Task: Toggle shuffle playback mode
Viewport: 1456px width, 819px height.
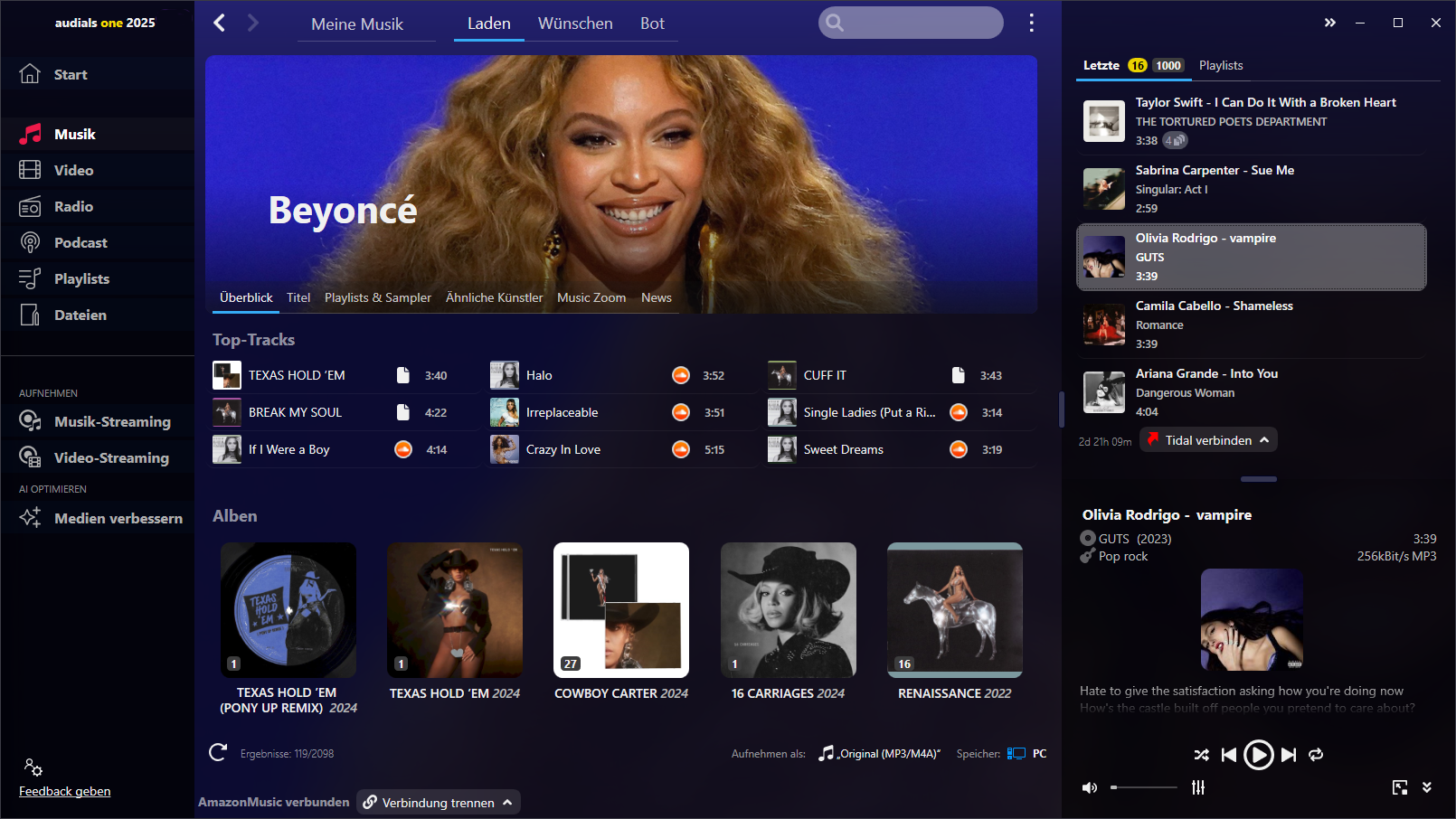Action: pos(1201,755)
